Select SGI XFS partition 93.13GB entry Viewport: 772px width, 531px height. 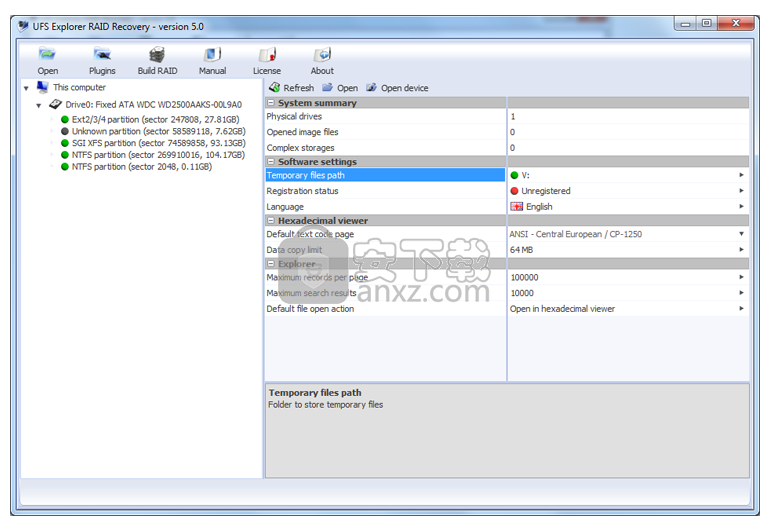point(159,143)
